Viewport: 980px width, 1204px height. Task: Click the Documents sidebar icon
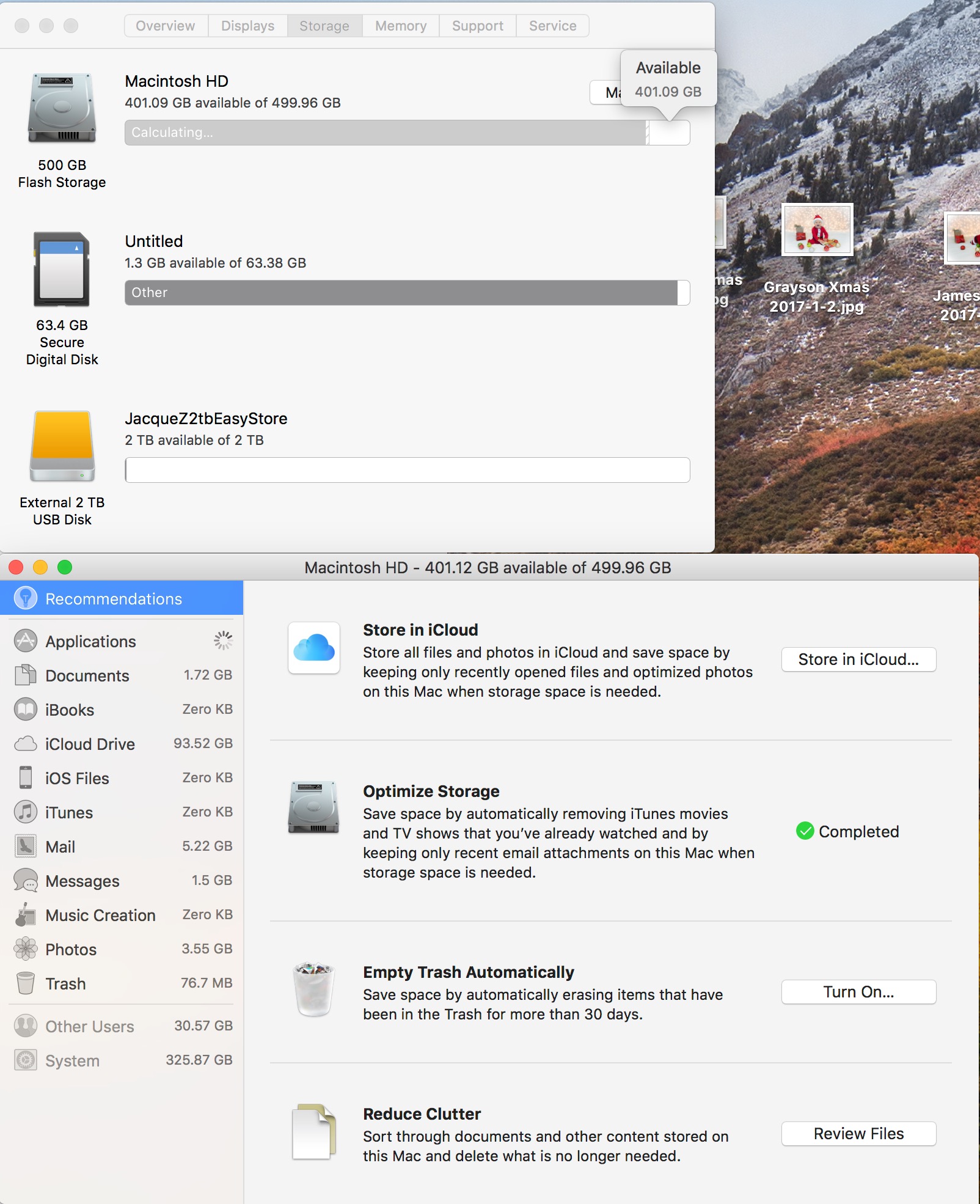click(x=26, y=675)
